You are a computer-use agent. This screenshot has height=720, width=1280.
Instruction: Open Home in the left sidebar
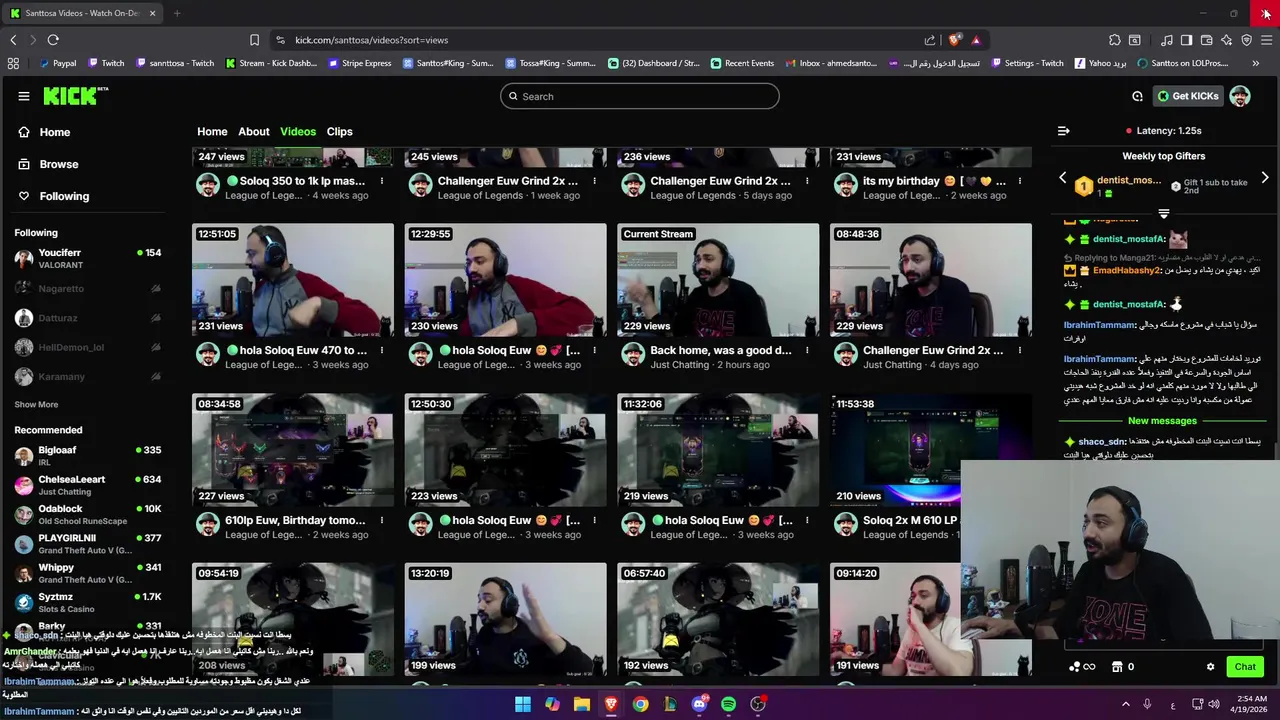pyautogui.click(x=54, y=132)
